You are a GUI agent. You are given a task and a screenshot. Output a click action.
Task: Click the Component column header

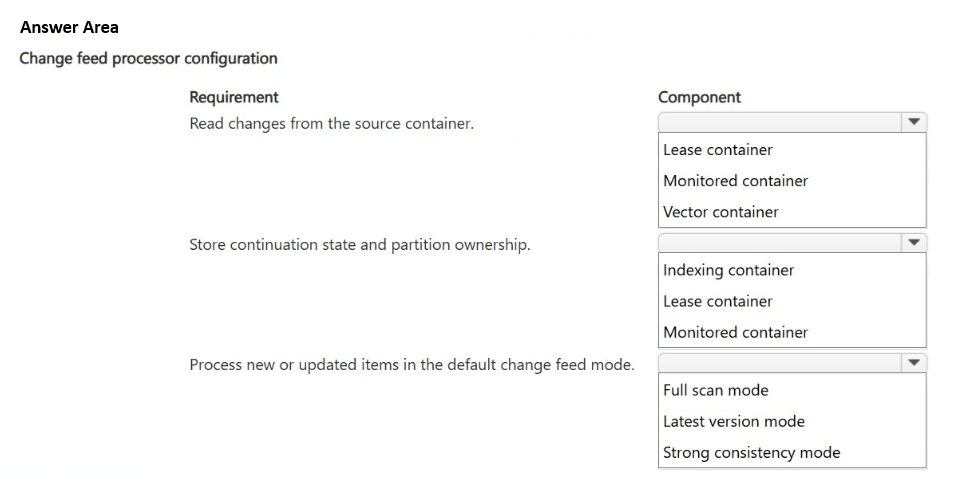699,97
